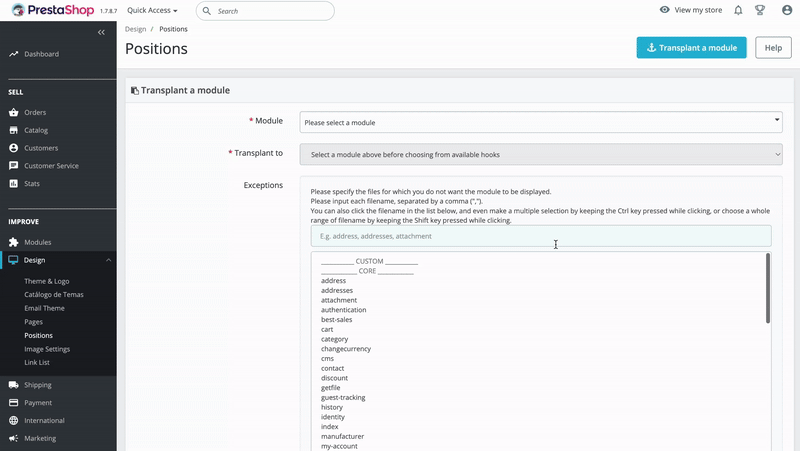Open International menu item
Image resolution: width=800 pixels, height=451 pixels.
pyautogui.click(x=44, y=420)
